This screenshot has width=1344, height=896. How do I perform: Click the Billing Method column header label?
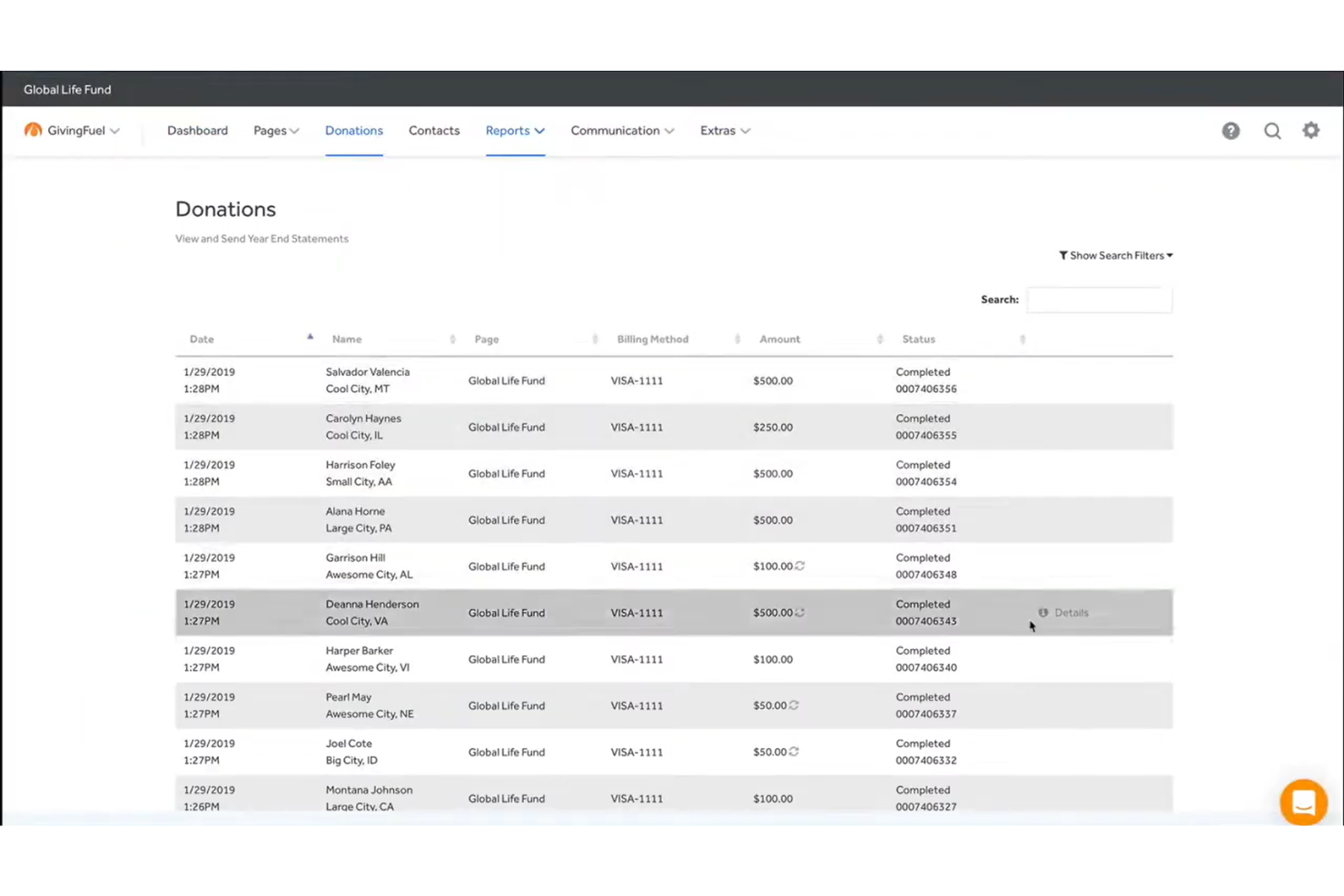pos(653,340)
